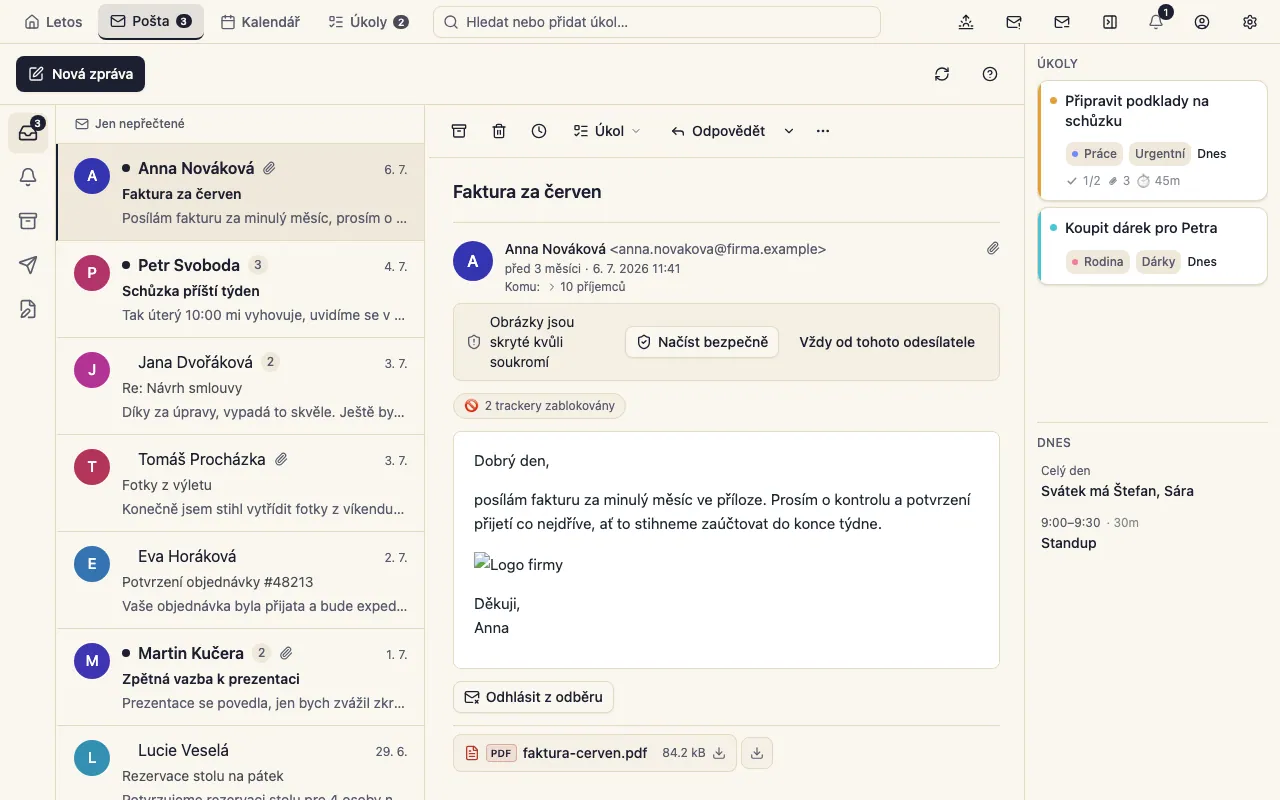Click the envelope with minus icon
The height and width of the screenshot is (800, 1280).
(1062, 22)
